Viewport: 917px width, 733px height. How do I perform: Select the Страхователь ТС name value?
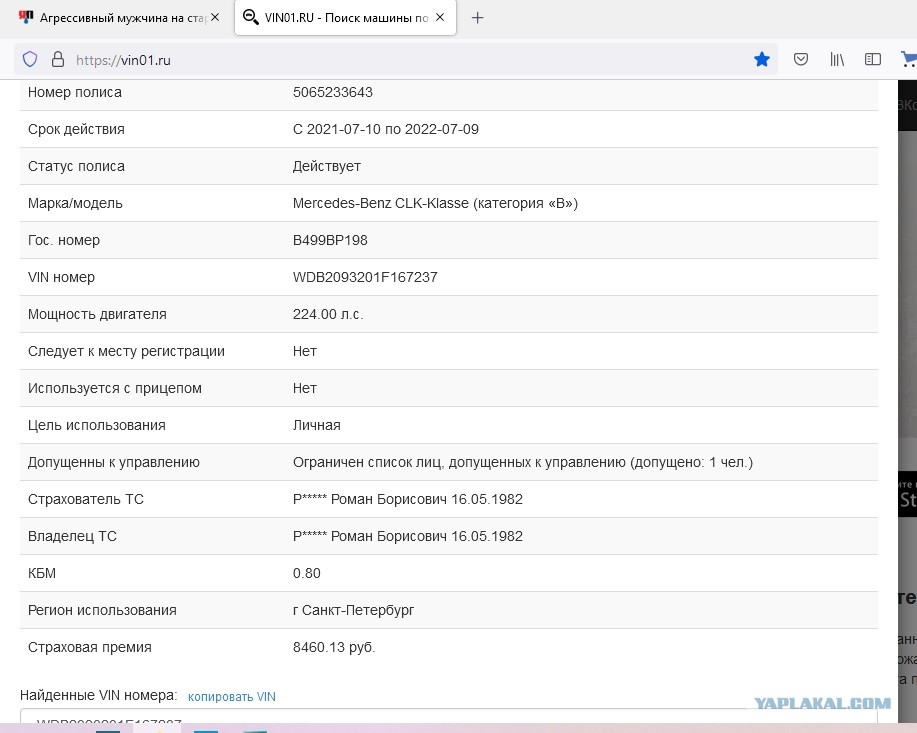coord(408,499)
